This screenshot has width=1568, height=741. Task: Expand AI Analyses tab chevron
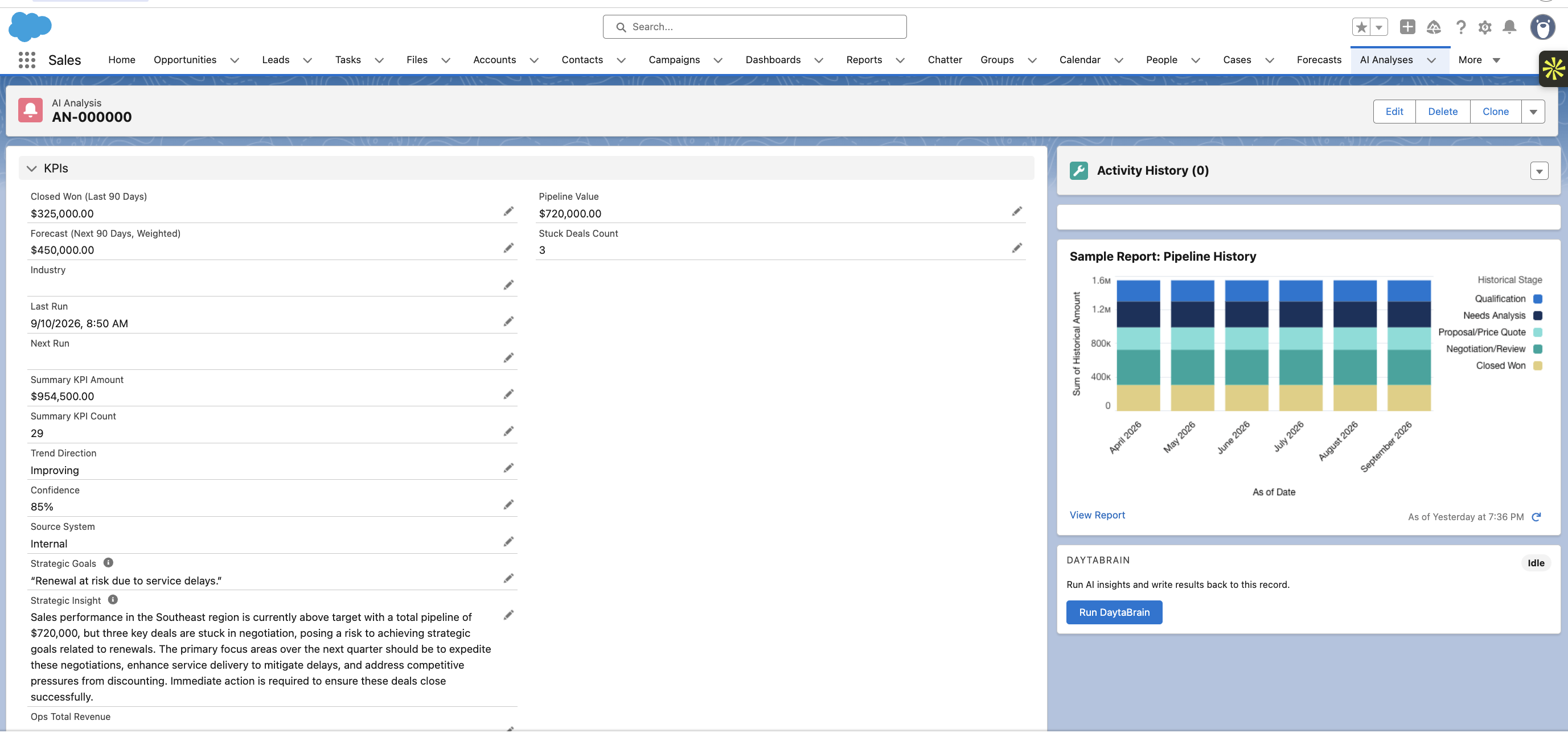coord(1432,60)
